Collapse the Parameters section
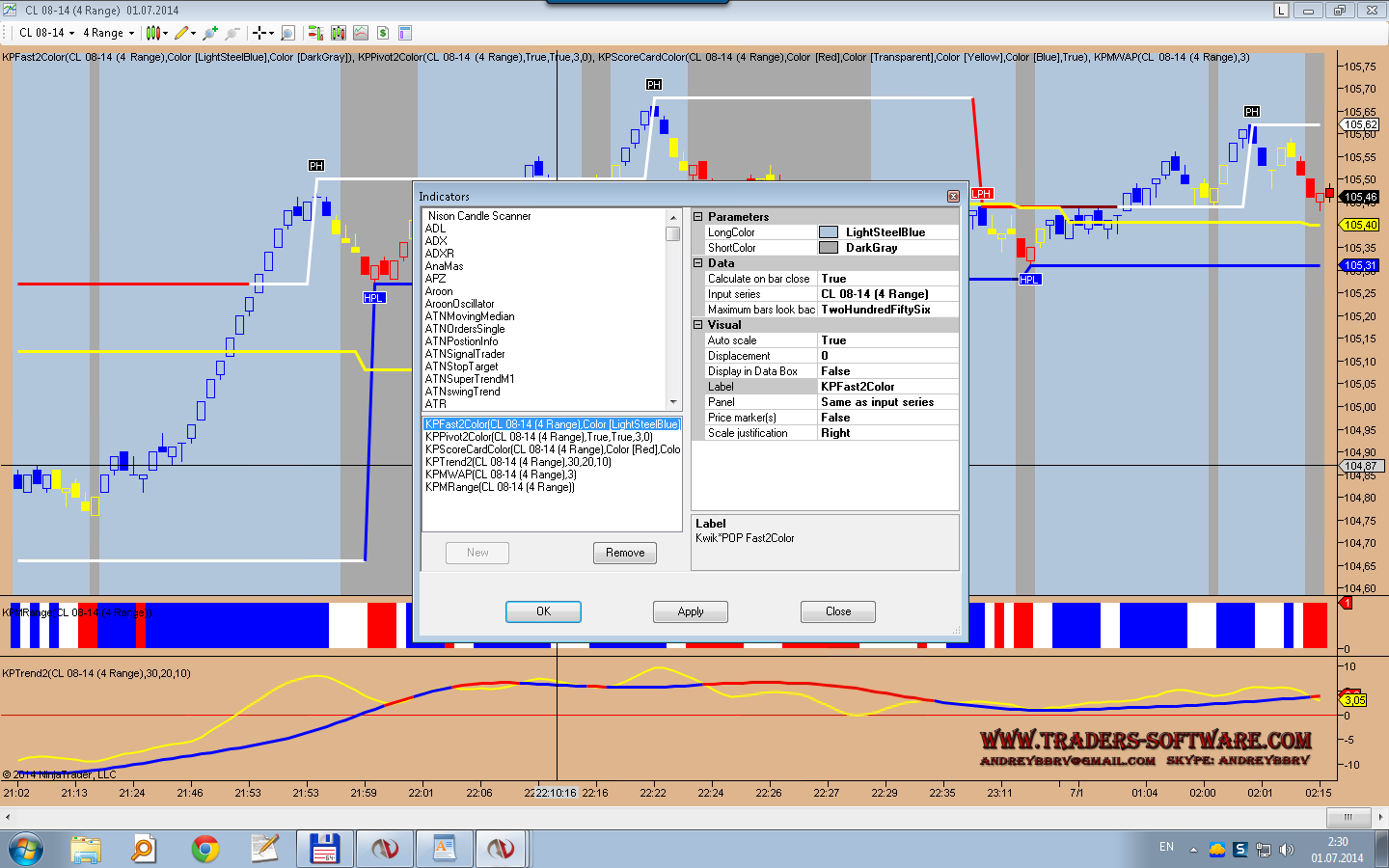 point(698,217)
